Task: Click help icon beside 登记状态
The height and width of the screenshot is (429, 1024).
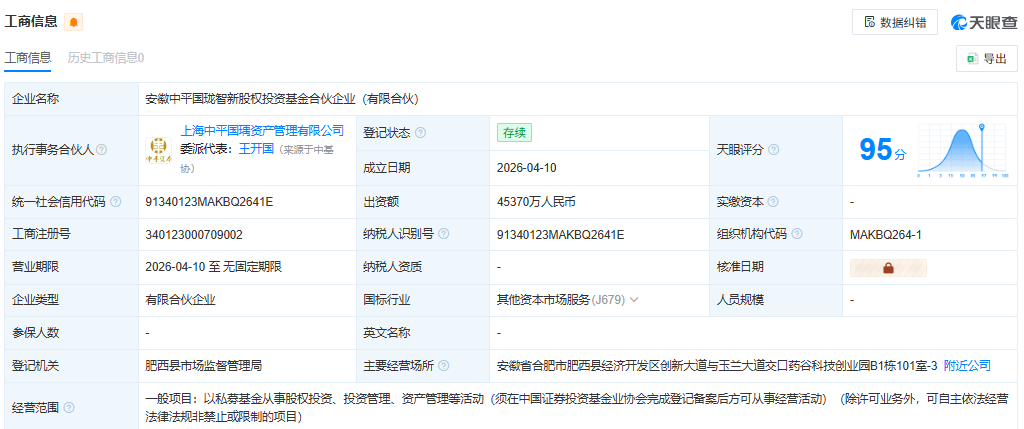Action: tap(421, 133)
